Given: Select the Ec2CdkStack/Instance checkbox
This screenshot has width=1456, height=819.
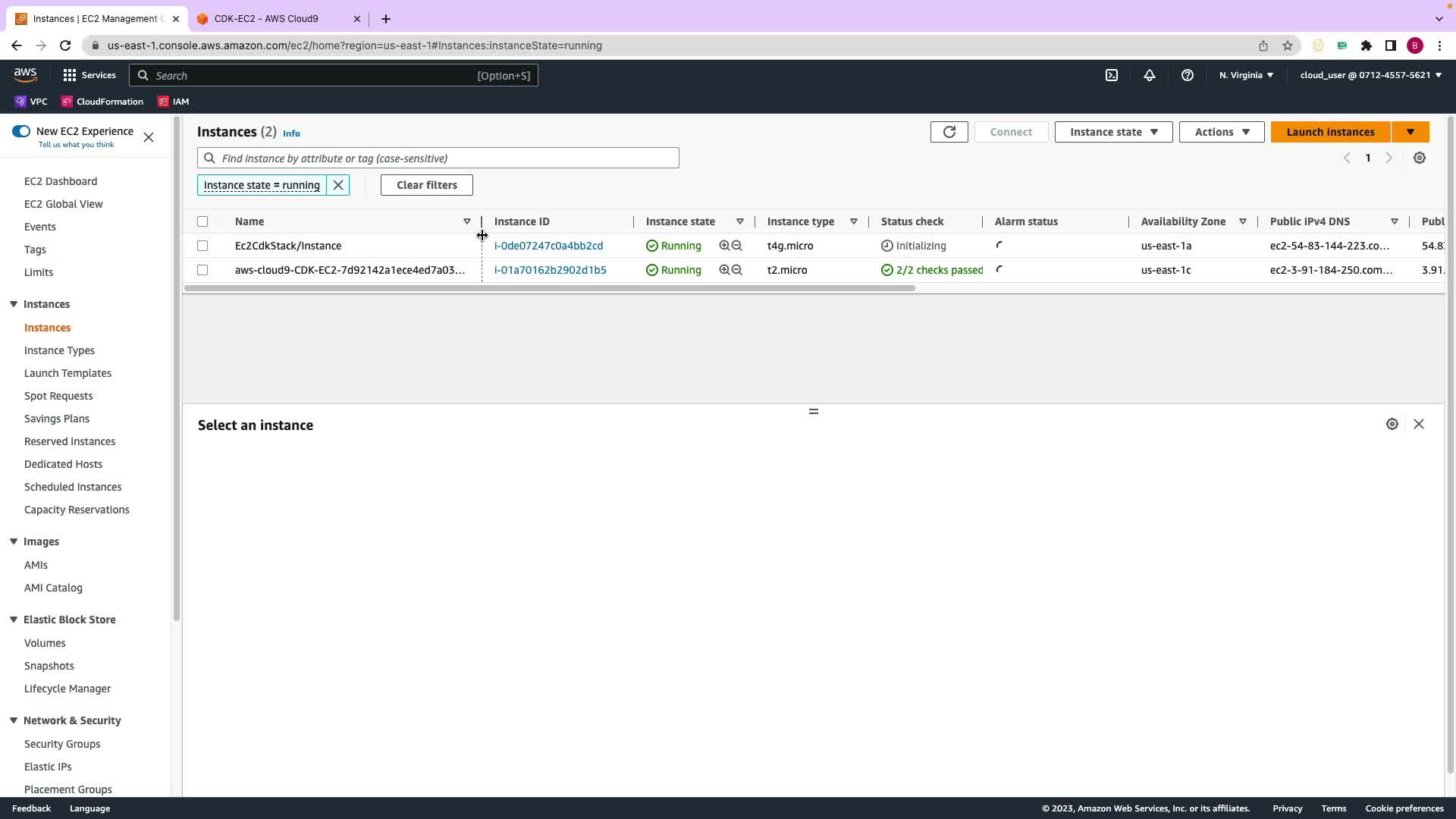Looking at the screenshot, I should (202, 246).
